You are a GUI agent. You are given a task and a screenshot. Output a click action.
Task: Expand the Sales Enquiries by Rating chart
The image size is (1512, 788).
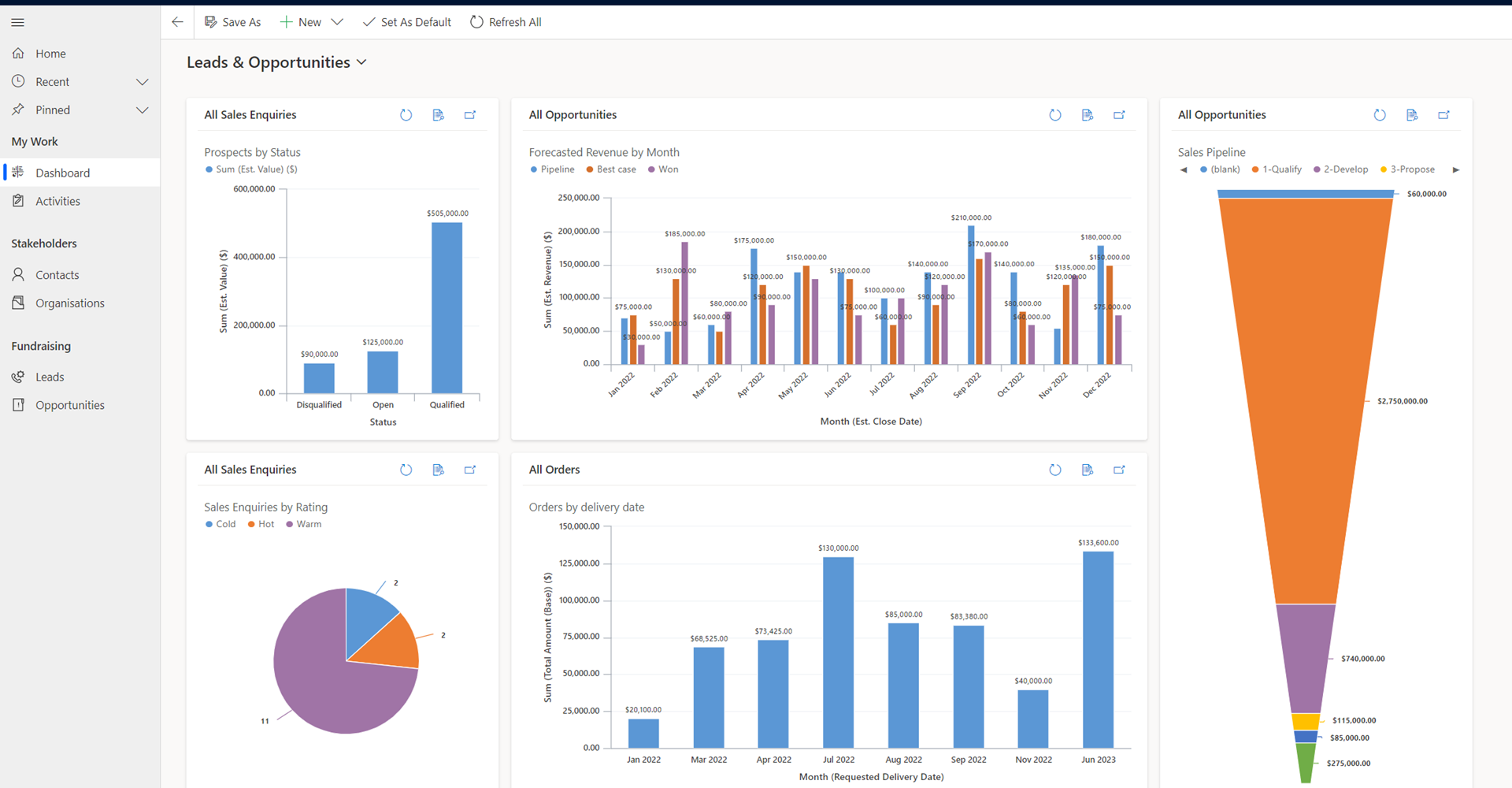470,470
